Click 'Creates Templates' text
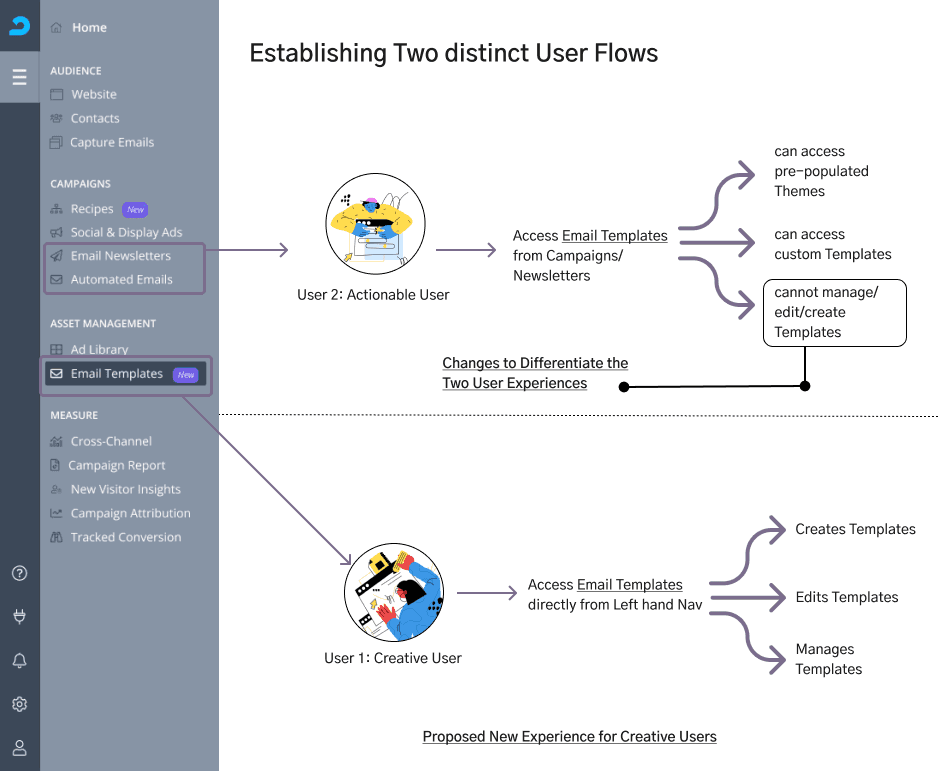Screen dimensions: 940x771 point(855,529)
